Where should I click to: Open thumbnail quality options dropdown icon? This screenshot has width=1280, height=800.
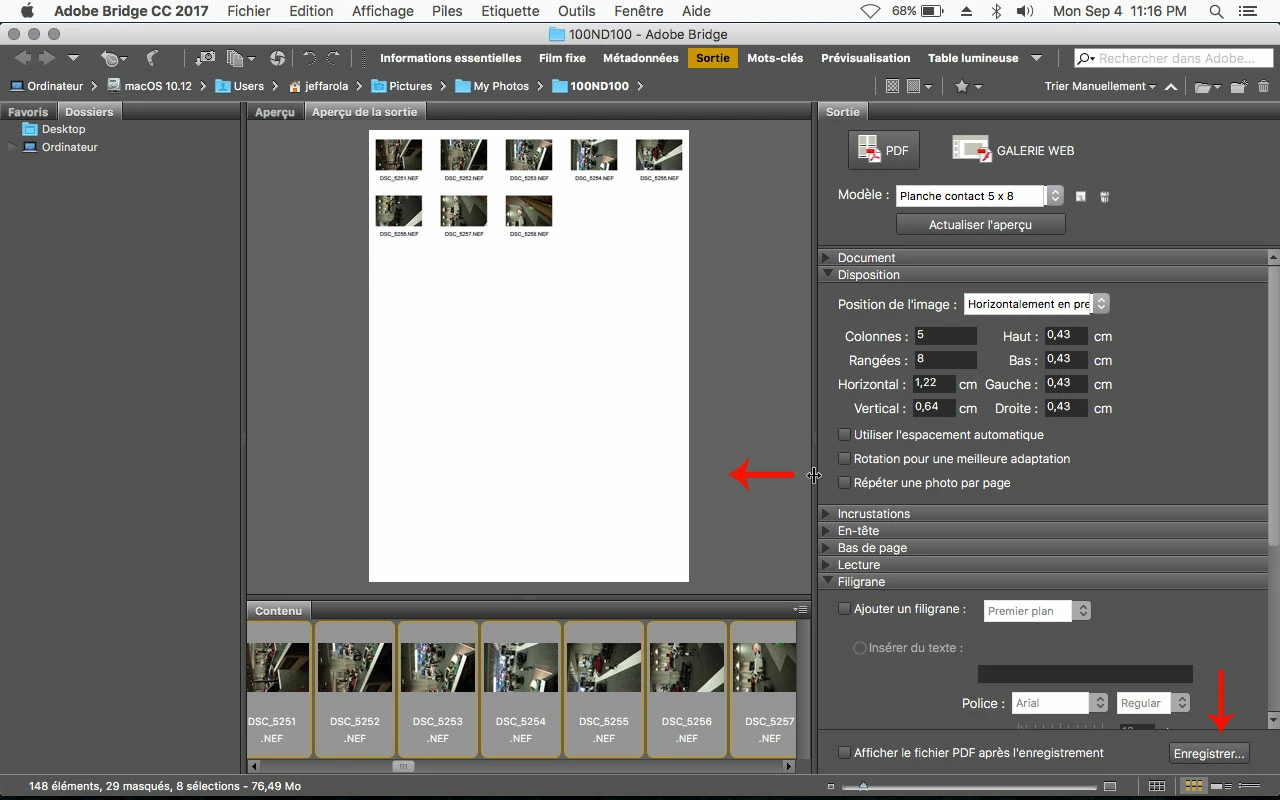tap(919, 86)
